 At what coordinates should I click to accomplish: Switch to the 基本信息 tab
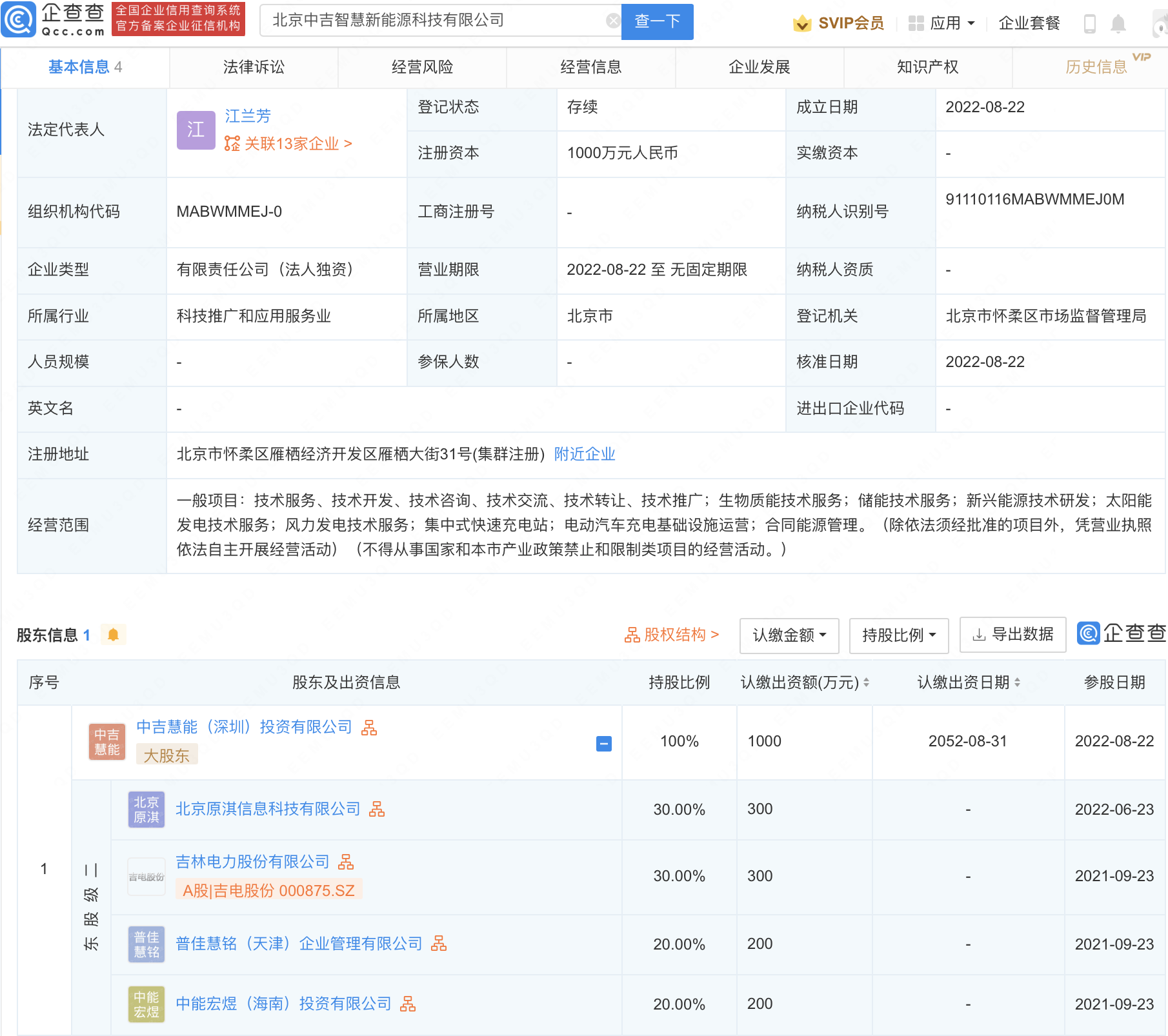(85, 67)
